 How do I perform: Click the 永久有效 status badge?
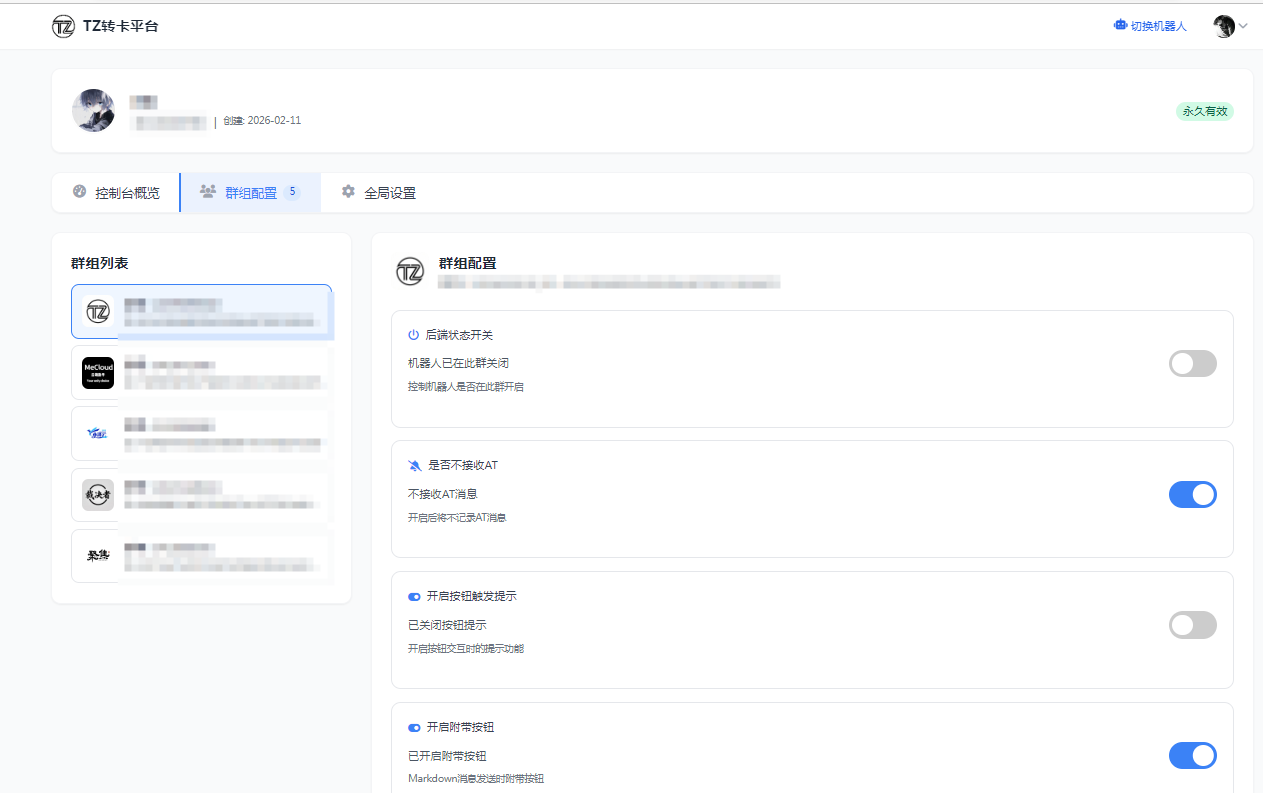(1204, 112)
